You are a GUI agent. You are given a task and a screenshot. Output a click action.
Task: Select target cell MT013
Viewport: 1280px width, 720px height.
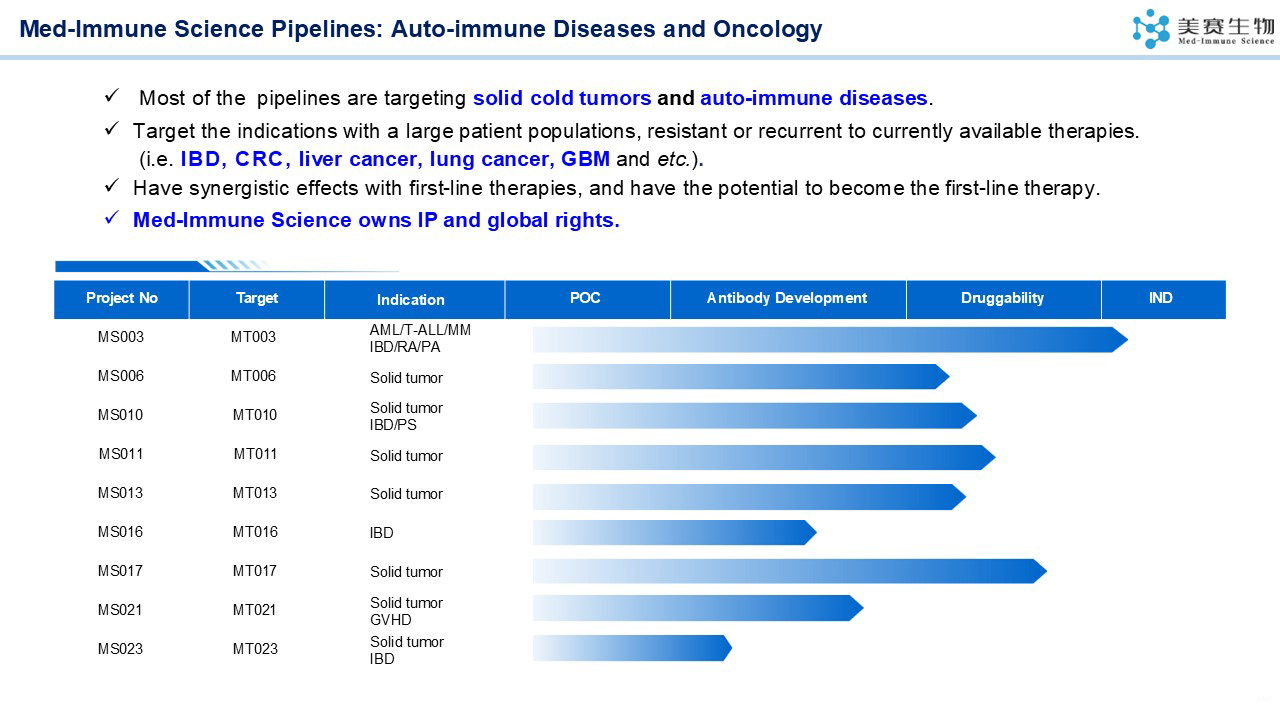255,493
